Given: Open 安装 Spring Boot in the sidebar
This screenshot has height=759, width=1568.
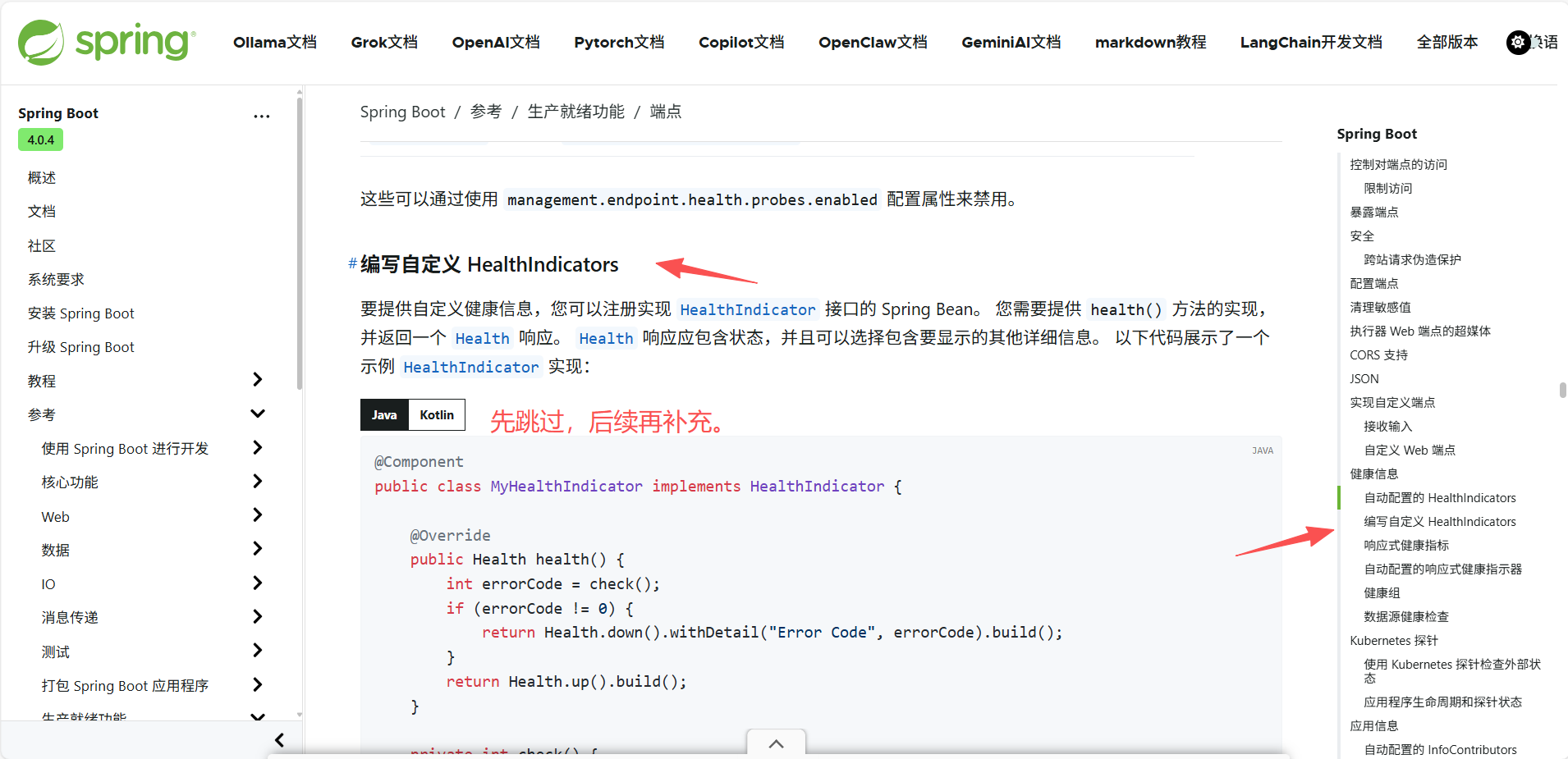Looking at the screenshot, I should [x=80, y=313].
